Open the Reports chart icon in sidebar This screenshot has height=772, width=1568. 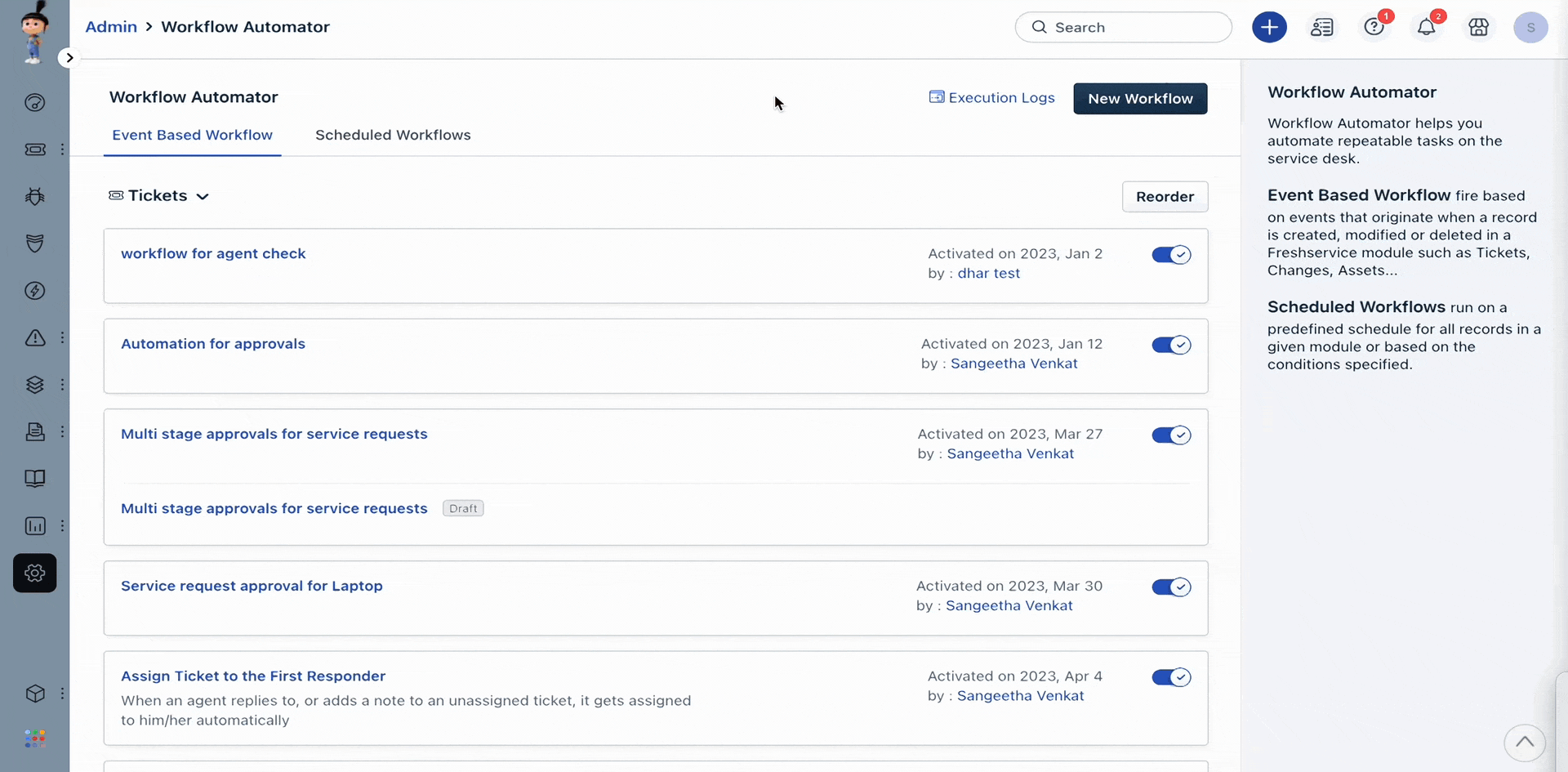point(35,526)
